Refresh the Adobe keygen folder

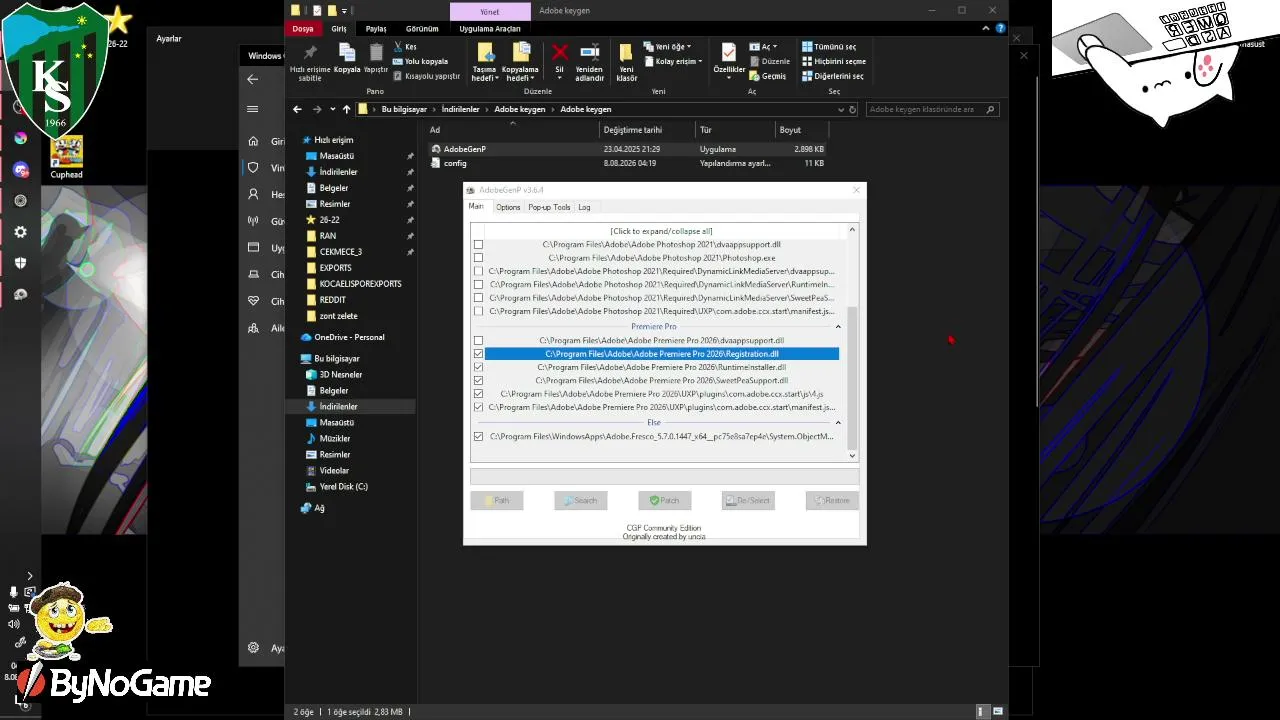coord(853,109)
